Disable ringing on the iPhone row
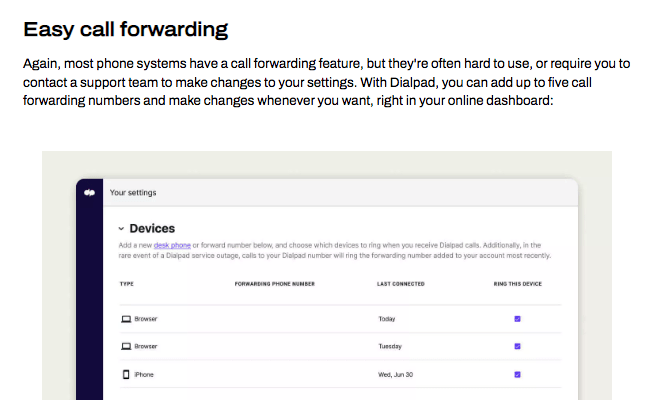The image size is (657, 400). [x=517, y=374]
